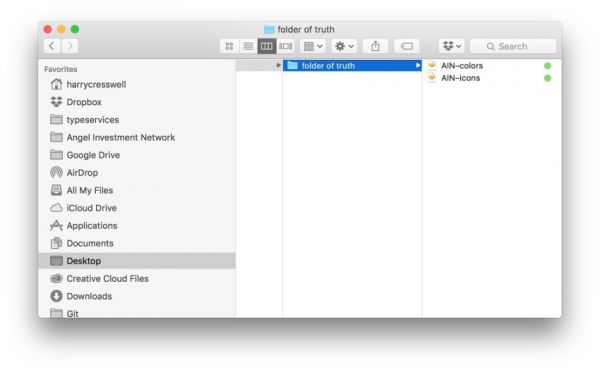Open Applications from the sidebar
Viewport: 600px width, 372px height.
click(137, 225)
